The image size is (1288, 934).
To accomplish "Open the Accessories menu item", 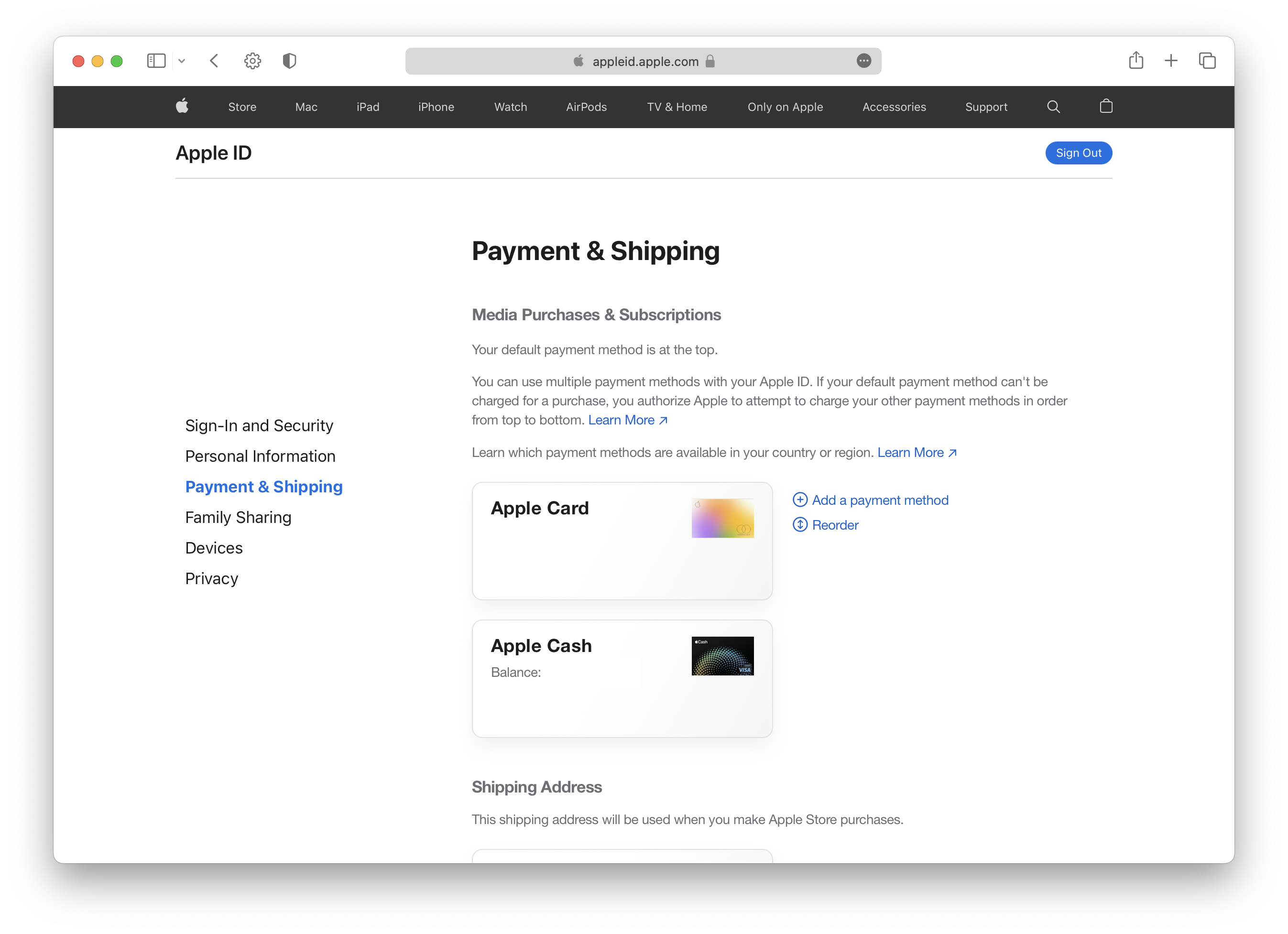I will pos(894,107).
